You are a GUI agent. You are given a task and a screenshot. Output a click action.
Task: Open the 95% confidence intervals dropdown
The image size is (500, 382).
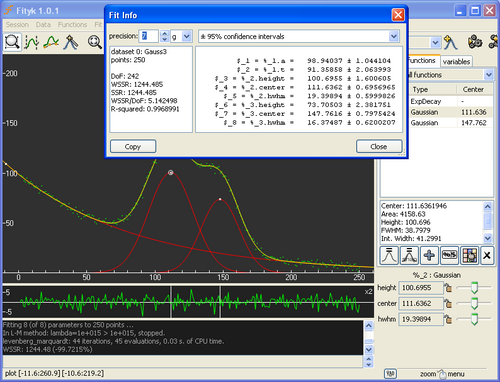394,36
